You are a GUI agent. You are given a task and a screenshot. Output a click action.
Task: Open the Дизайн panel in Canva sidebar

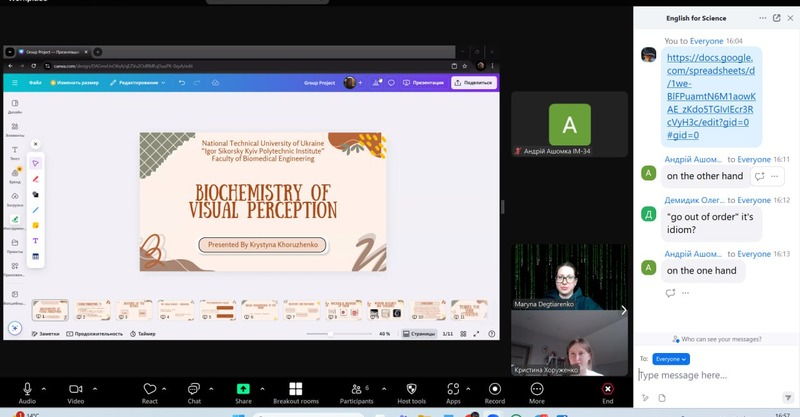[15, 106]
